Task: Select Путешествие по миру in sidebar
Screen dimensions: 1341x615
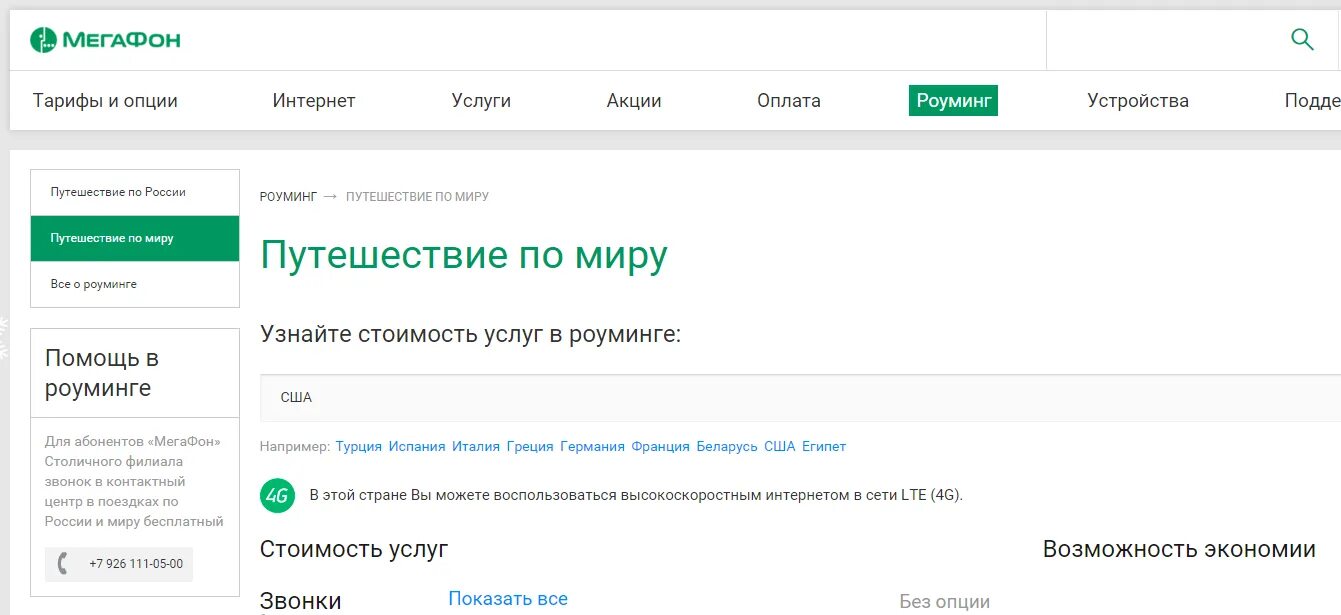Action: point(135,238)
